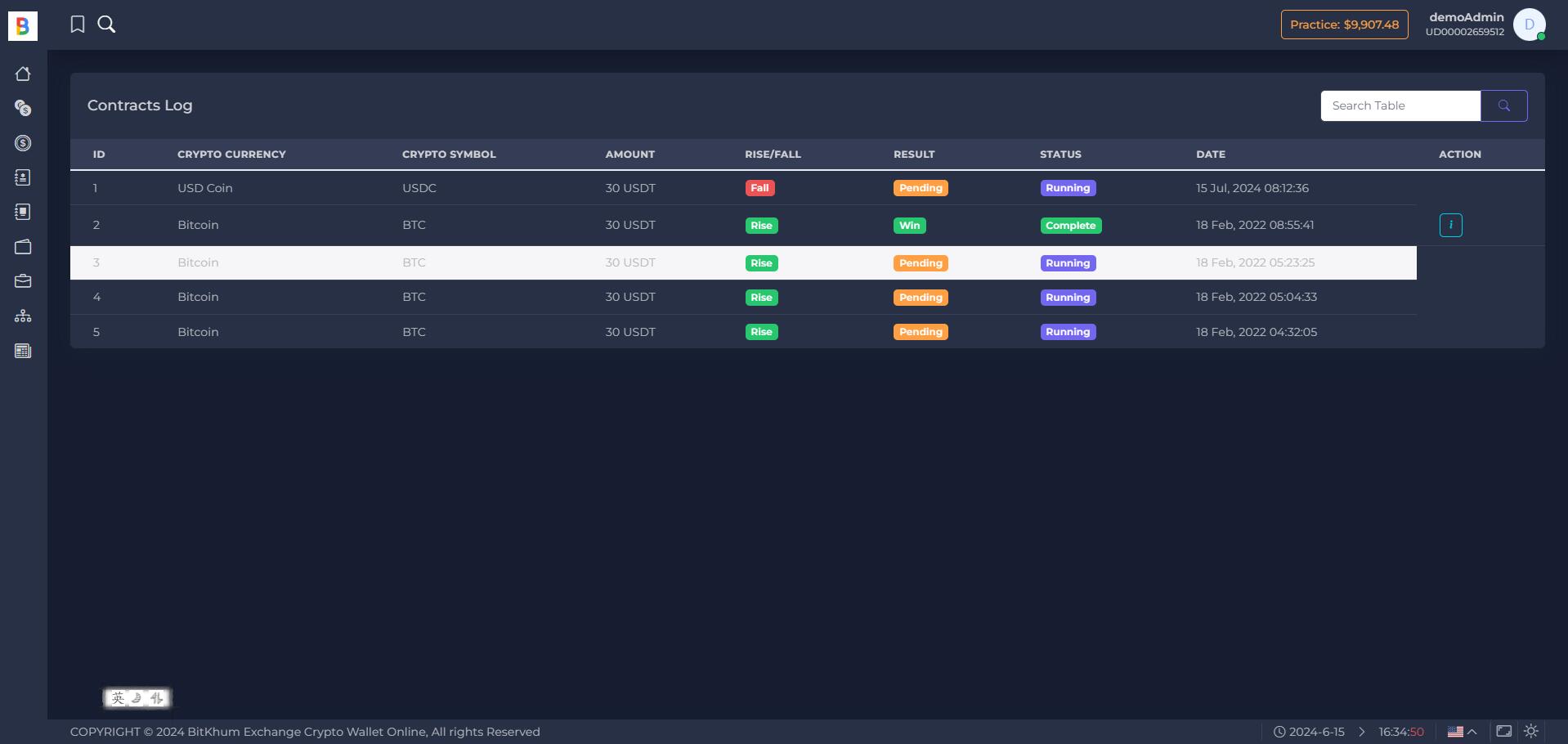The image size is (1568, 744).
Task: Open the wallet icon in sidebar
Action: [x=23, y=247]
